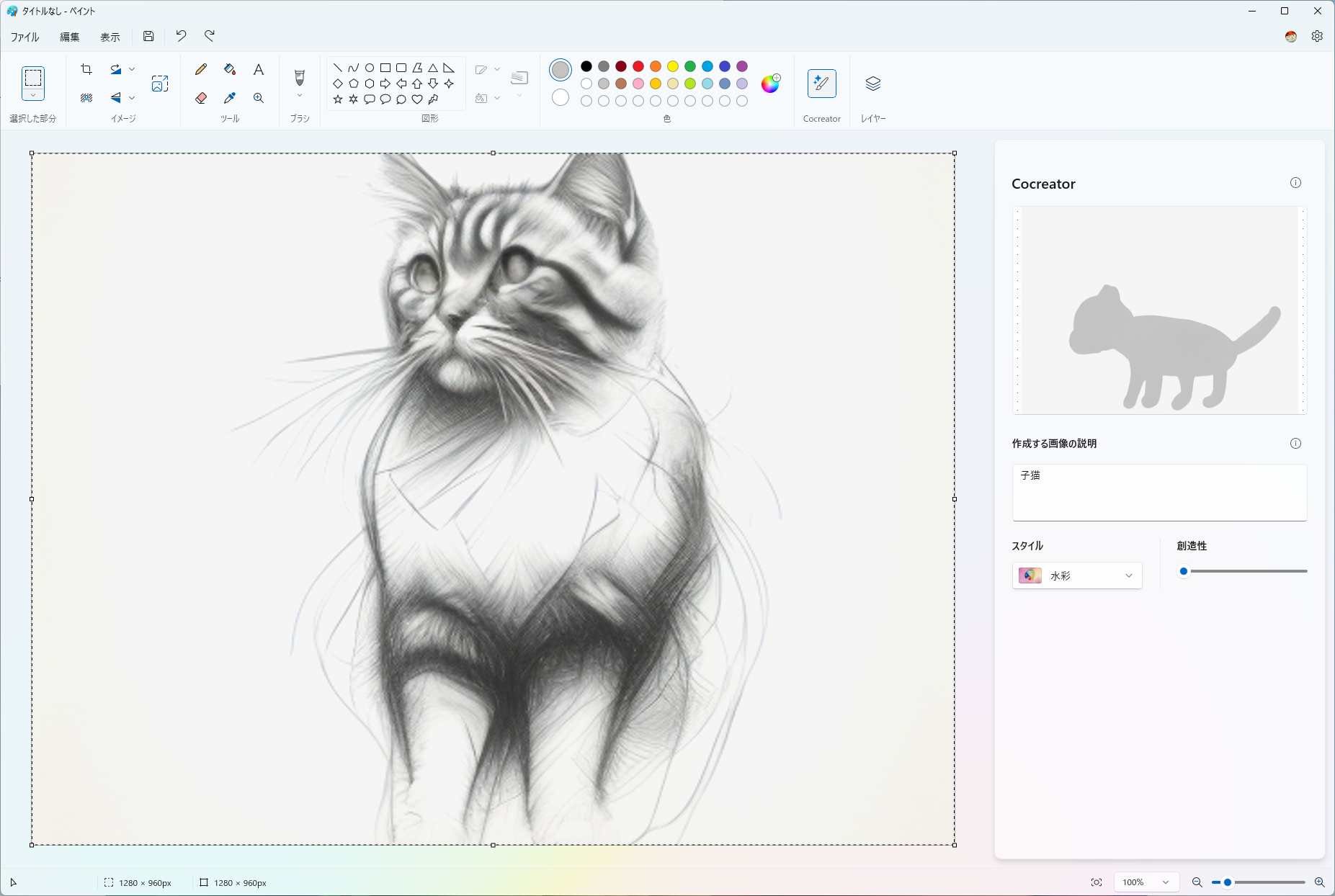Screen dimensions: 1335x896
Task: Select the Fill with color tool
Action: coord(229,69)
